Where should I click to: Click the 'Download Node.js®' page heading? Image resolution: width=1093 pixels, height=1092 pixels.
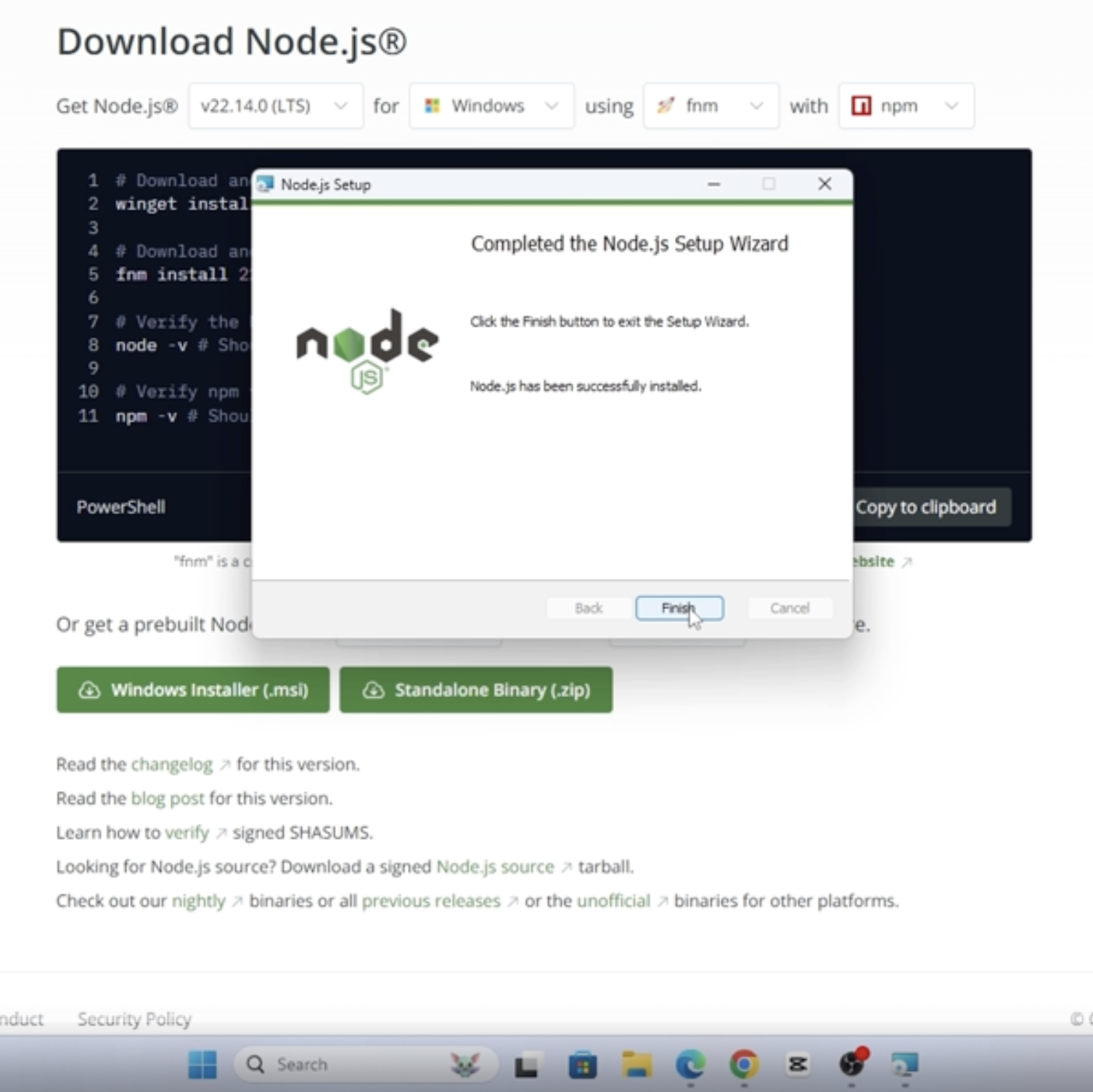(x=232, y=41)
